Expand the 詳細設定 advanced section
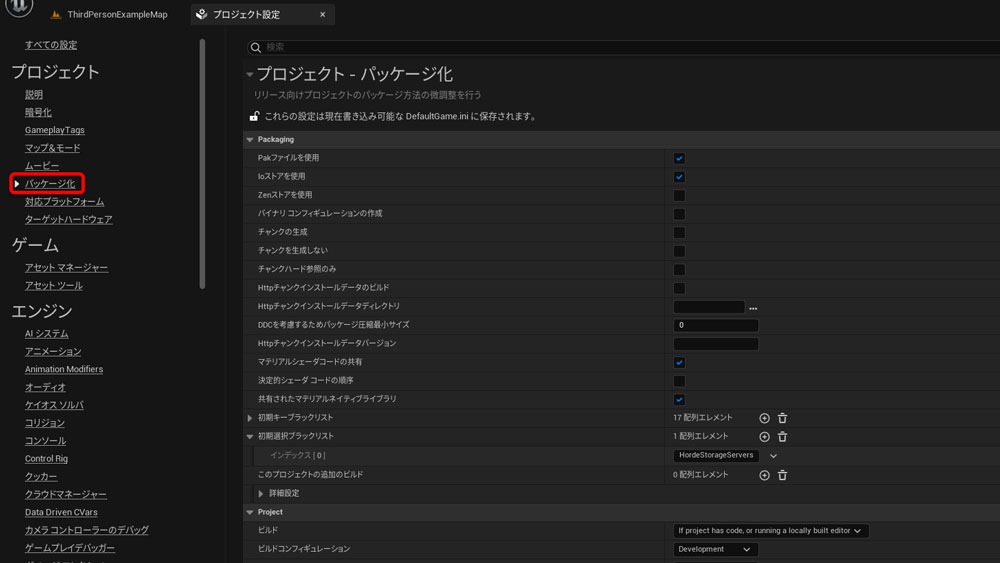 pyautogui.click(x=260, y=494)
